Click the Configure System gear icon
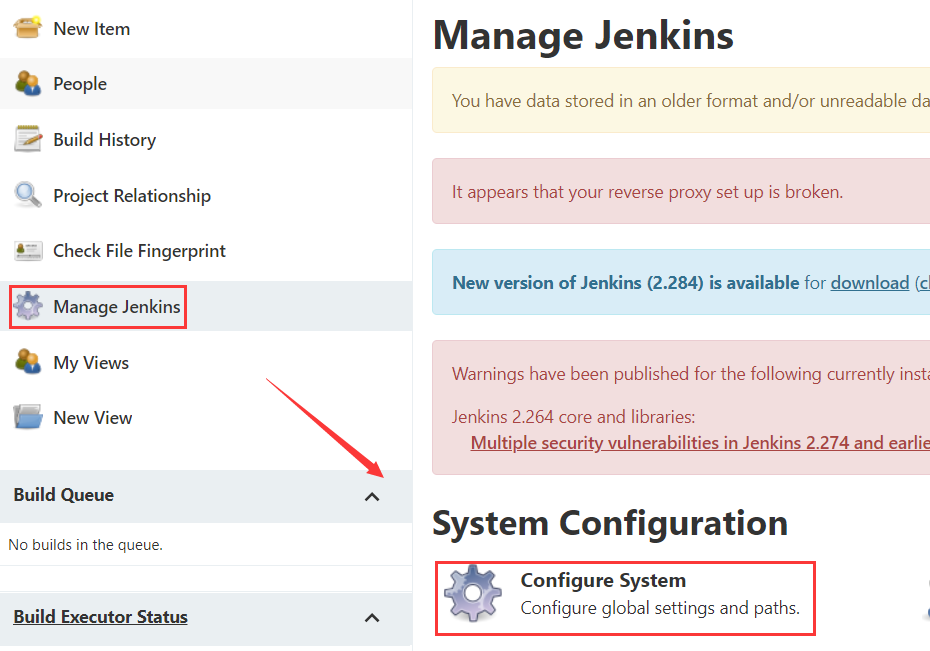Image resolution: width=930 pixels, height=651 pixels. pyautogui.click(x=473, y=593)
